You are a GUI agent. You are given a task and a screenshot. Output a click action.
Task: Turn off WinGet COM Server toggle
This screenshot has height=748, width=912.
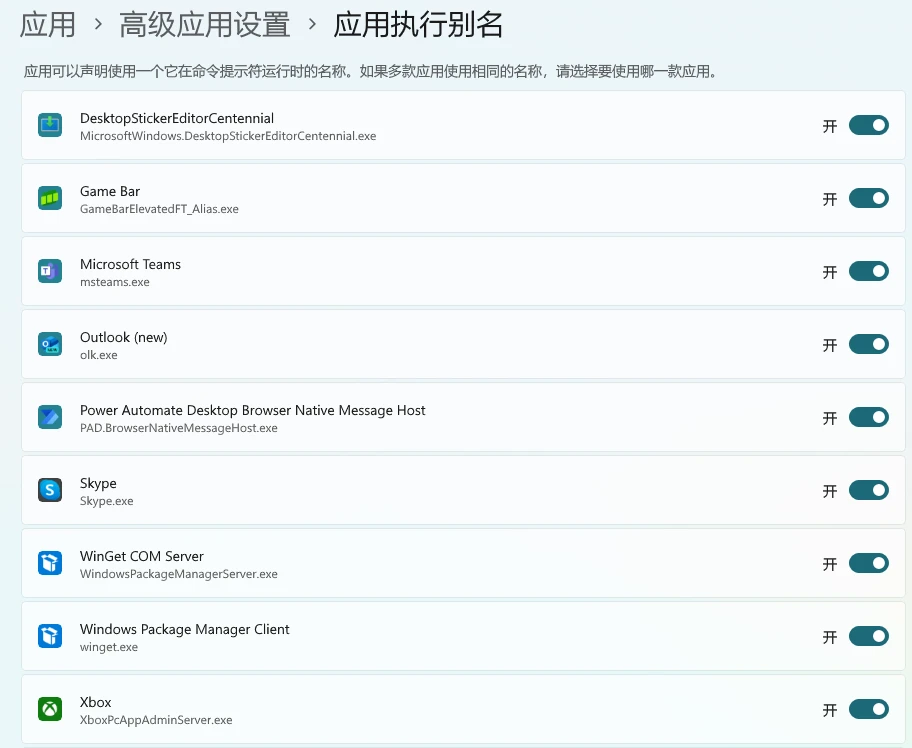[x=868, y=563]
